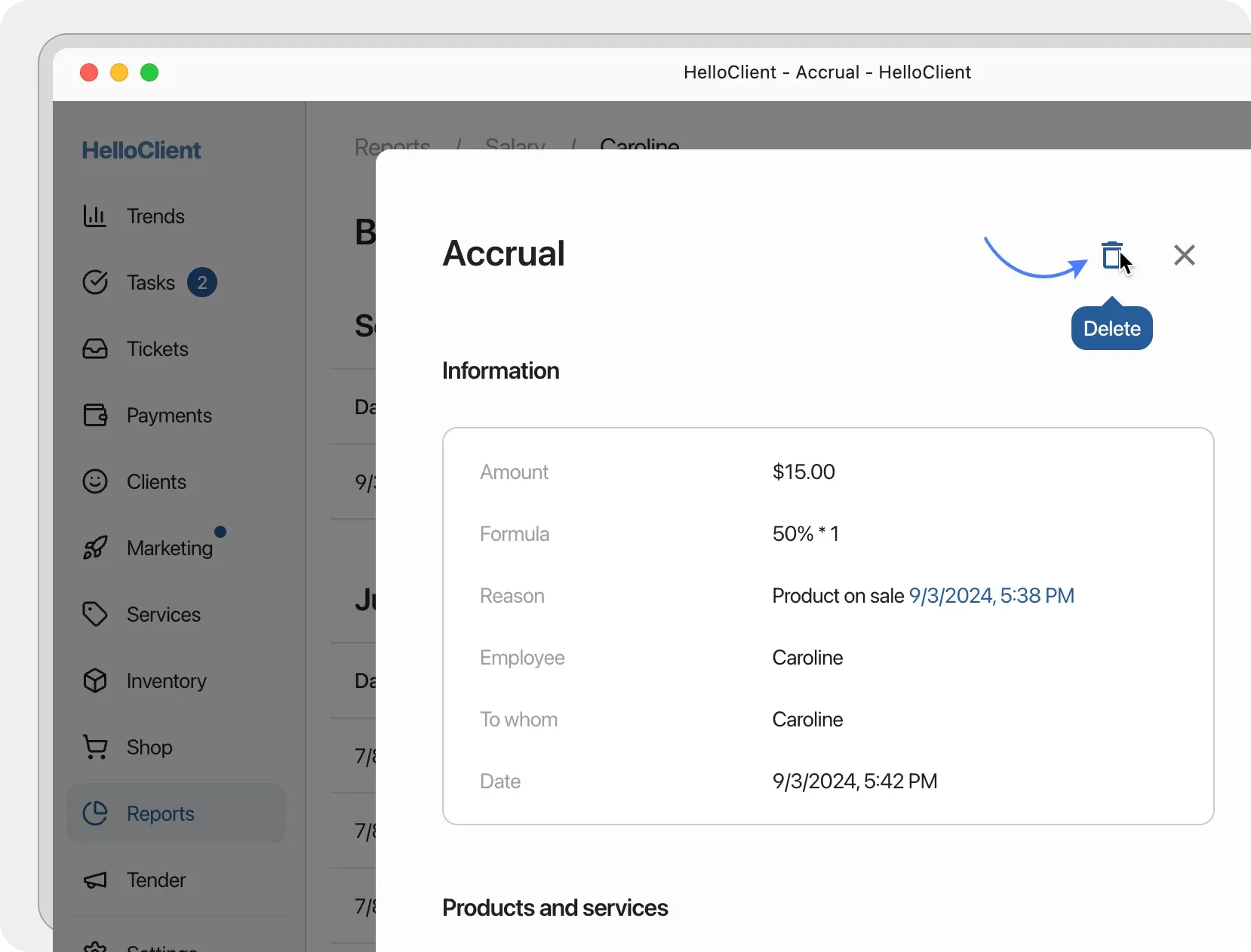The height and width of the screenshot is (952, 1251).
Task: Select the Tasks checkmark icon
Action: click(x=97, y=283)
